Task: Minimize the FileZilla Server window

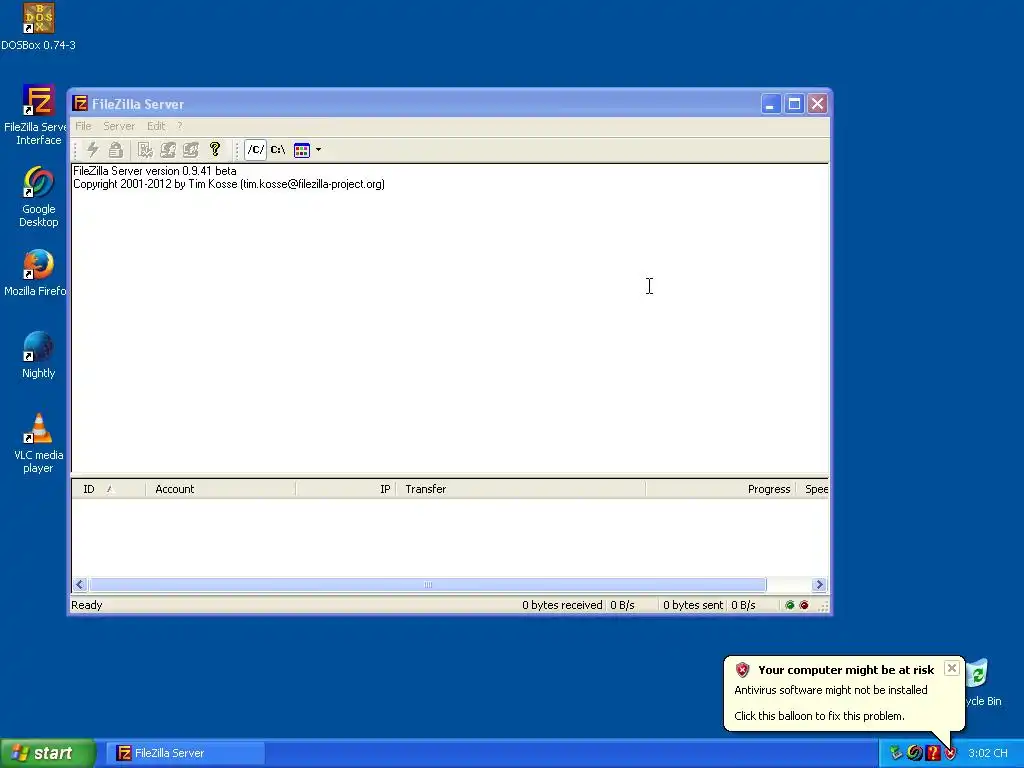Action: 771,104
